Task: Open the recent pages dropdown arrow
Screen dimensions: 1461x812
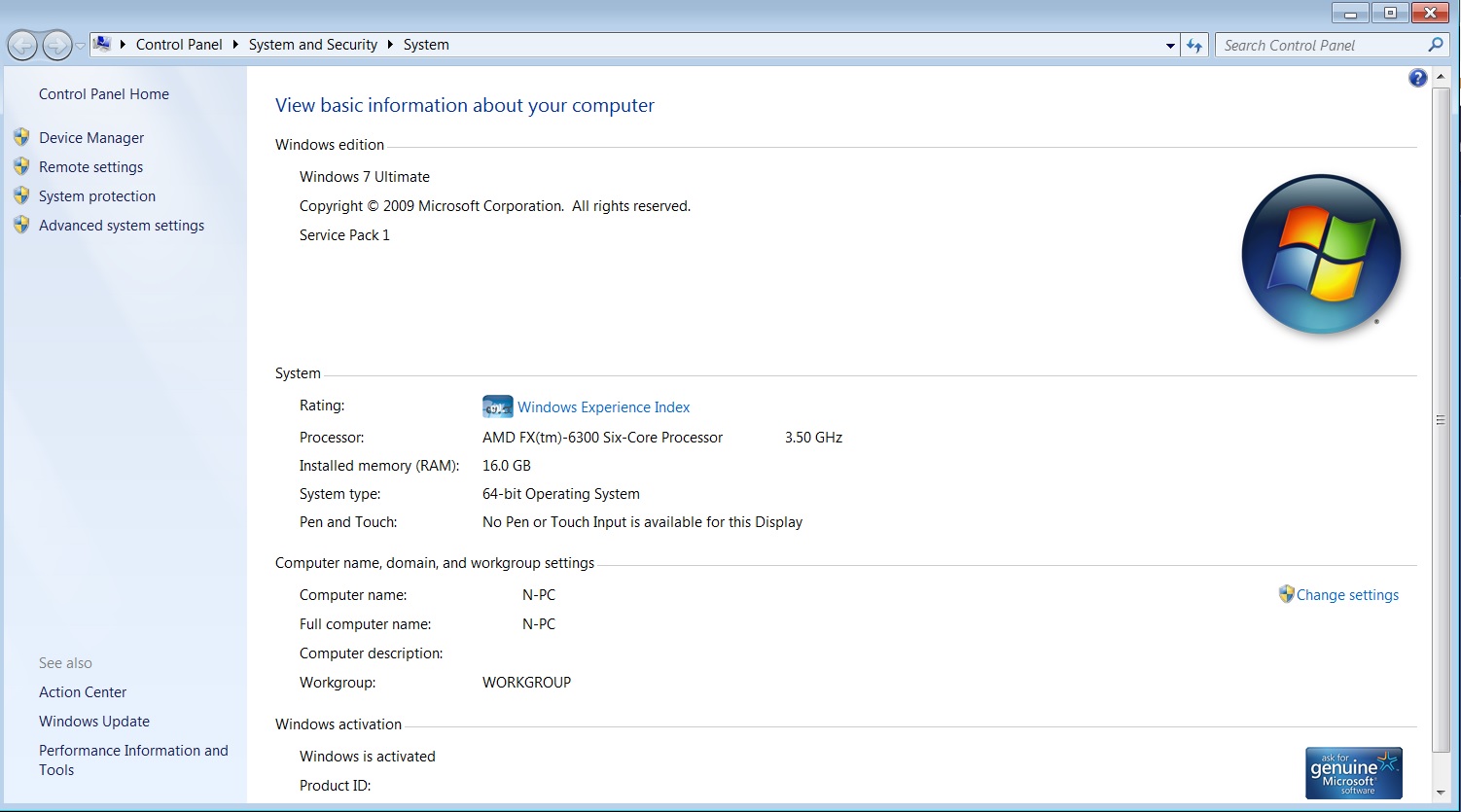Action: click(x=80, y=46)
